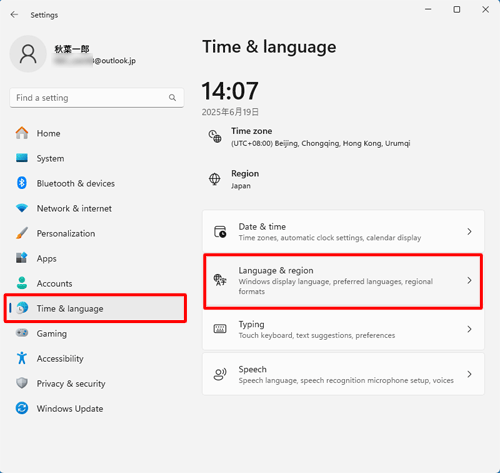This screenshot has height=473, width=500.
Task: Click the Accessibility figure icon
Action: point(22,358)
